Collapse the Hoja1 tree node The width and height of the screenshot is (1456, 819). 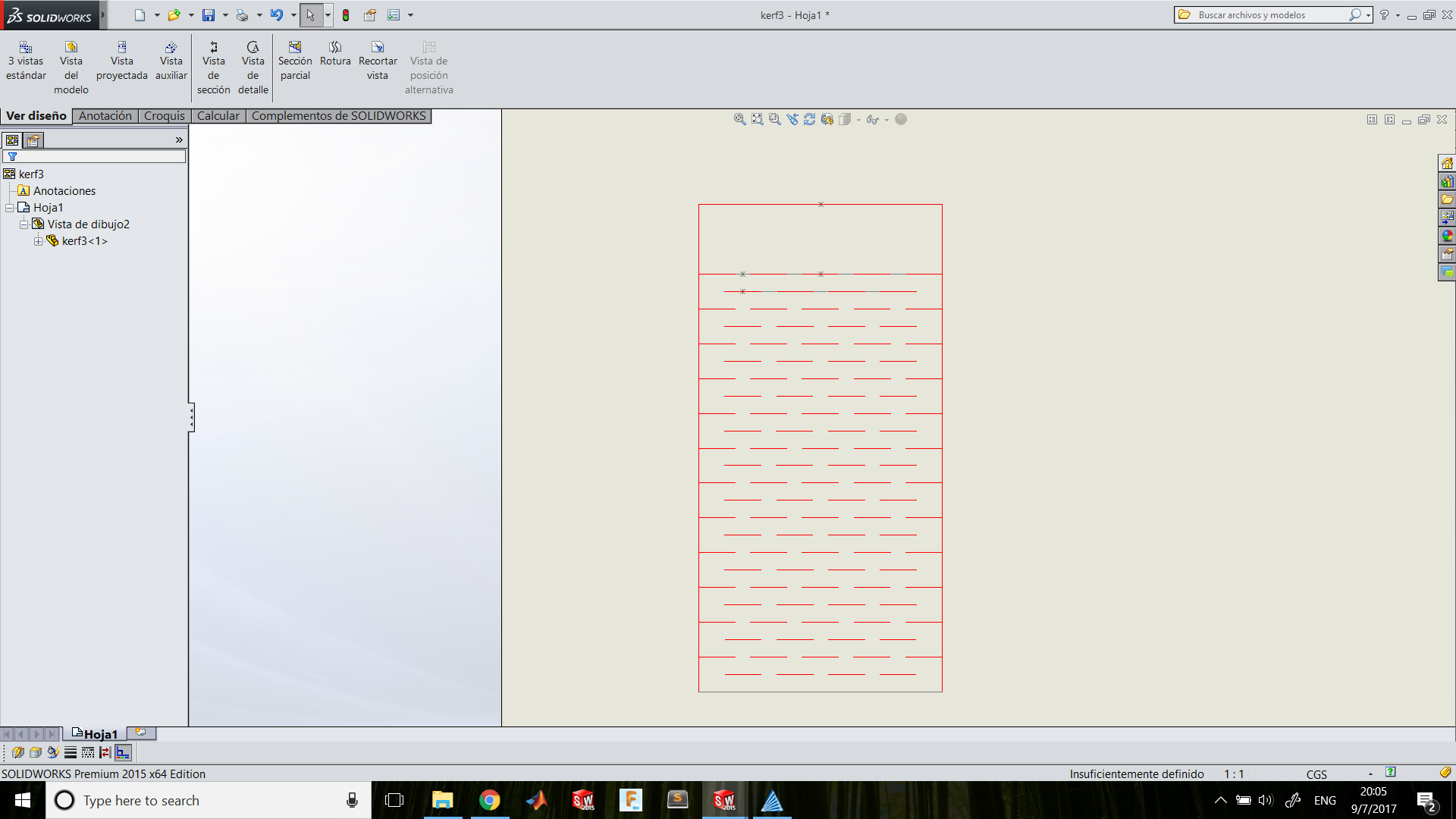(9, 208)
